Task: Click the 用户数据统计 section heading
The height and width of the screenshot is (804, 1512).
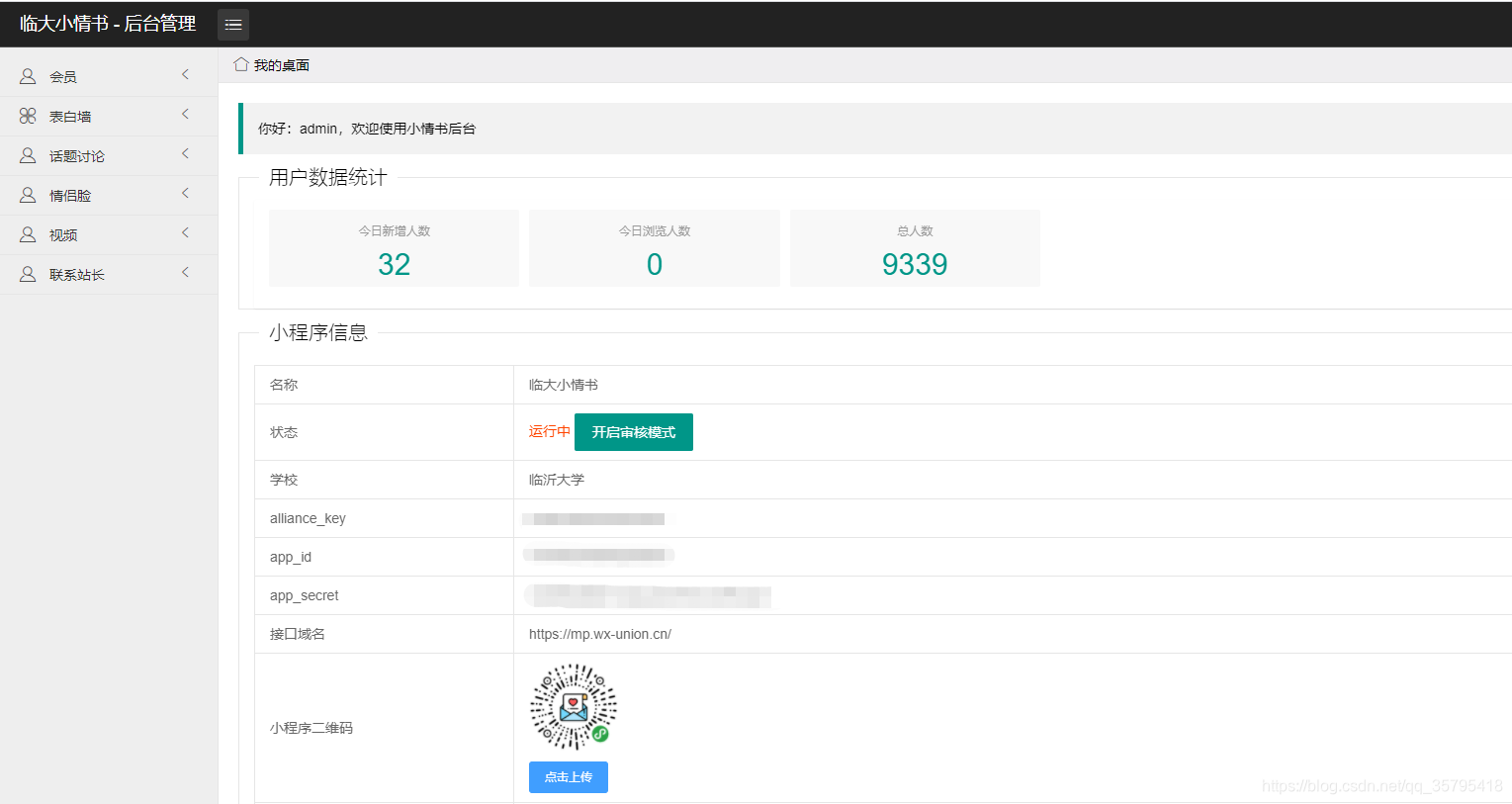Action: [x=328, y=178]
